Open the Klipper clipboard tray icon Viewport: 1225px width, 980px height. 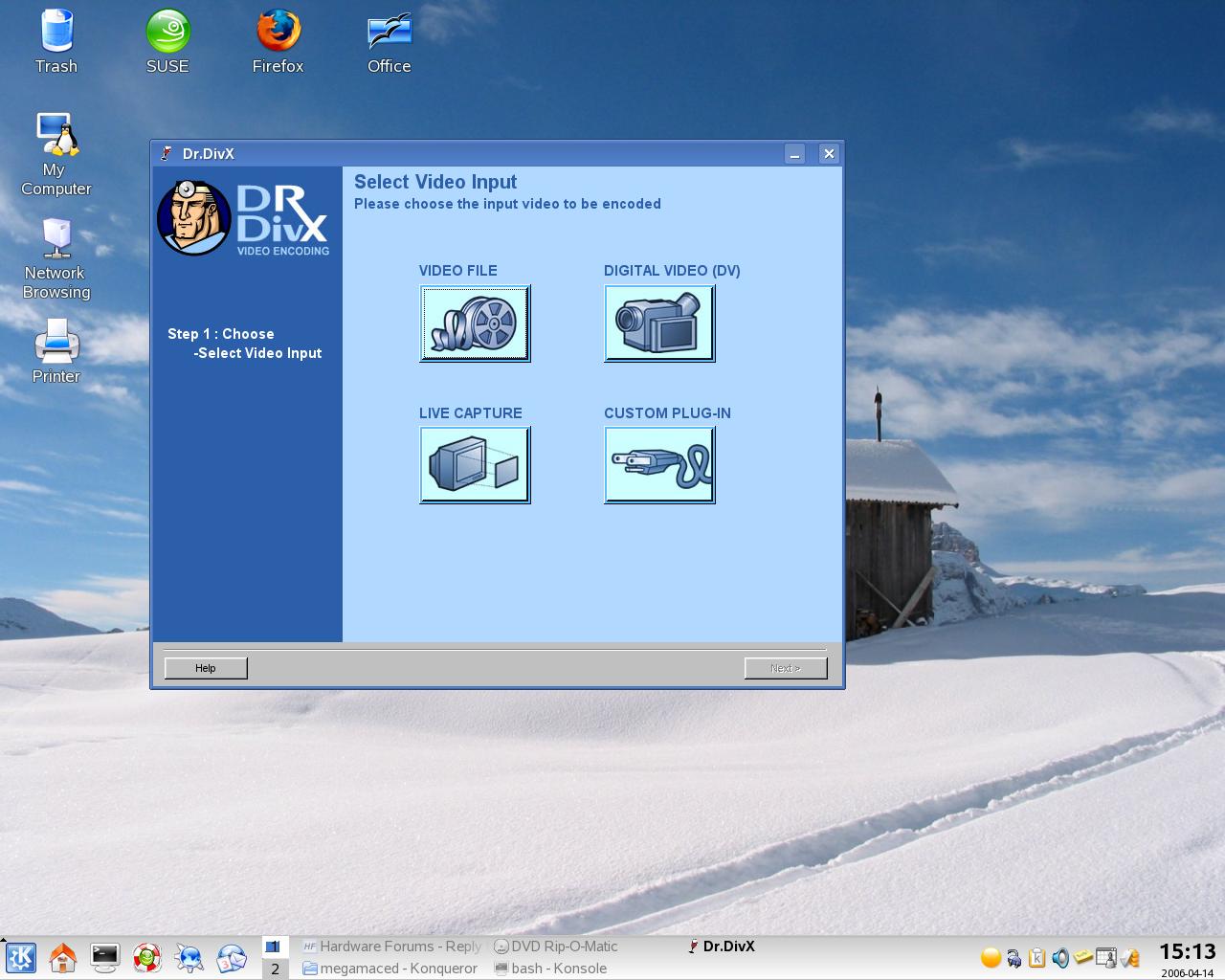1037,958
